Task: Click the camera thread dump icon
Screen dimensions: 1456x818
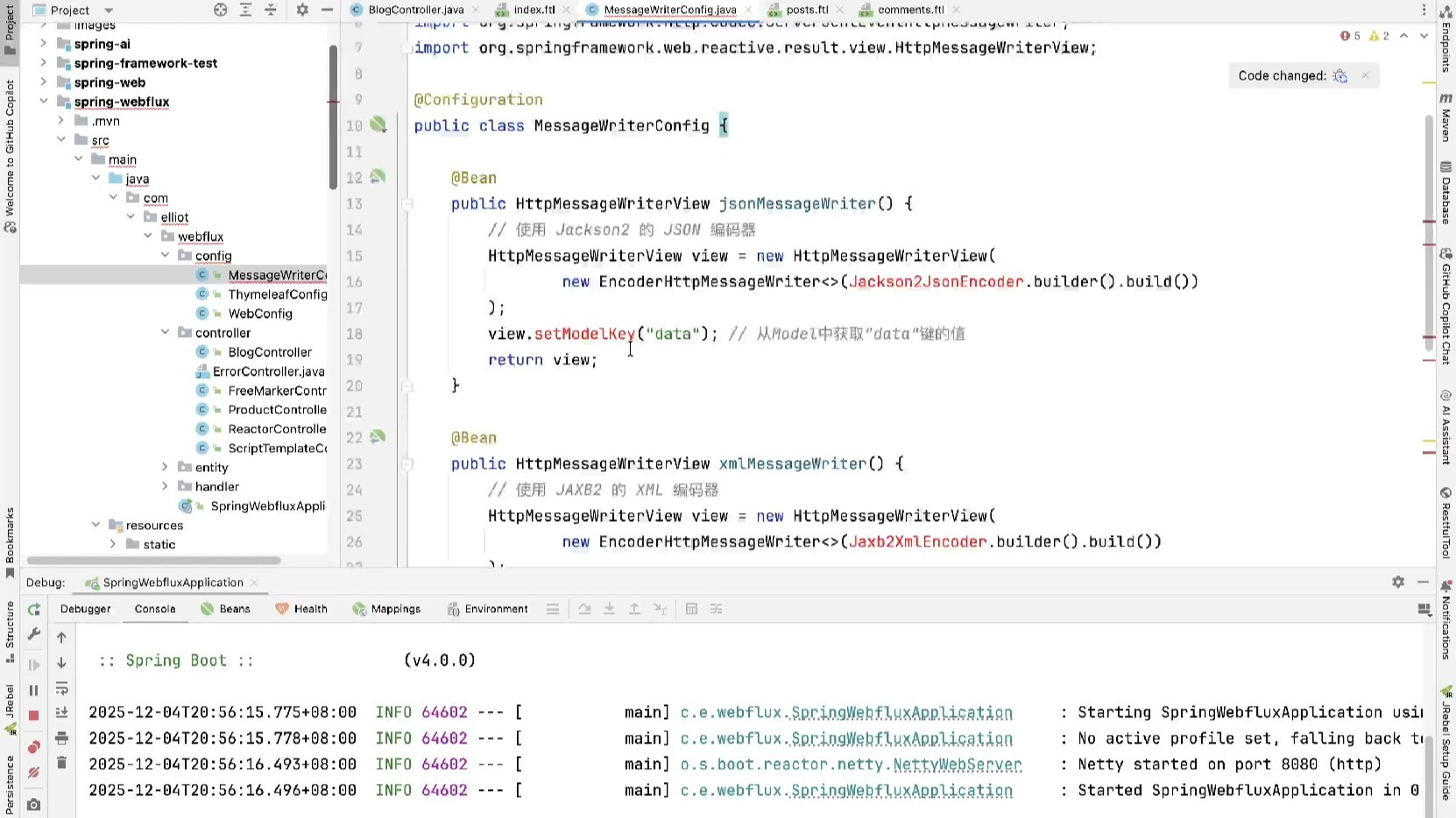Action: (33, 804)
